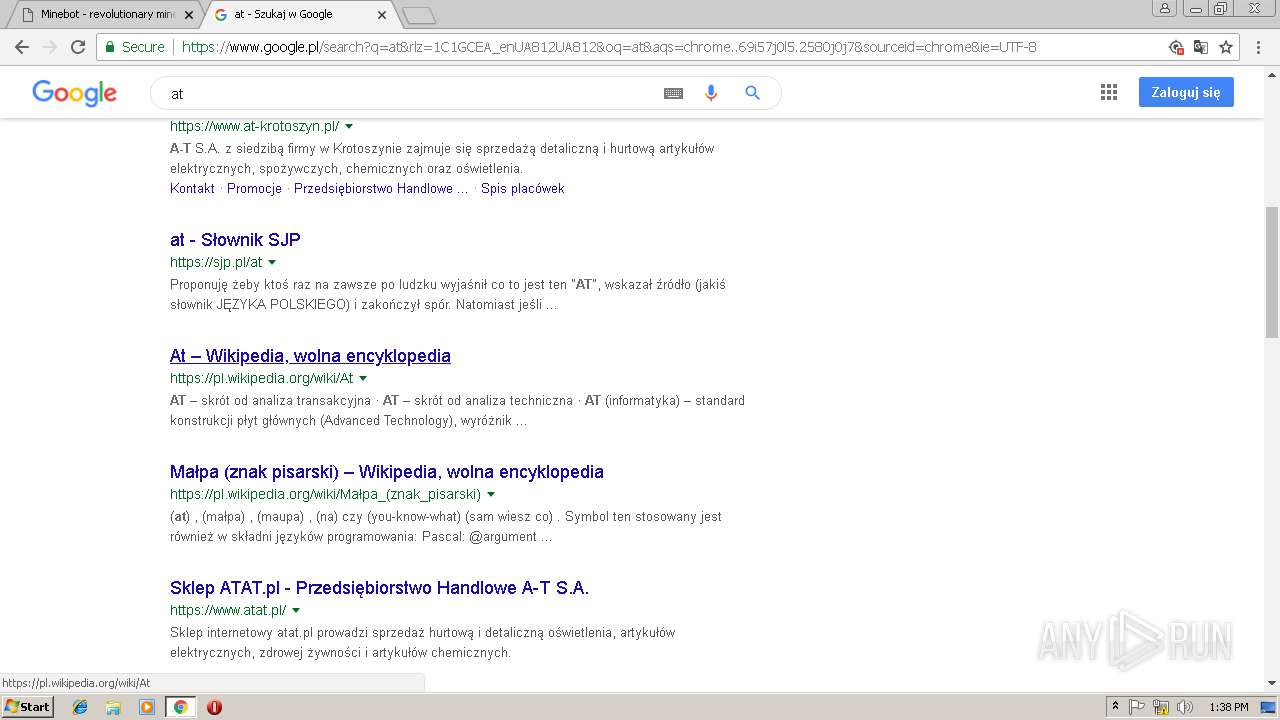Screen dimensions: 1280x720
Task: Open 'Przedsiębiorstwo Handlowe ...' sitelink
Action: tap(381, 188)
